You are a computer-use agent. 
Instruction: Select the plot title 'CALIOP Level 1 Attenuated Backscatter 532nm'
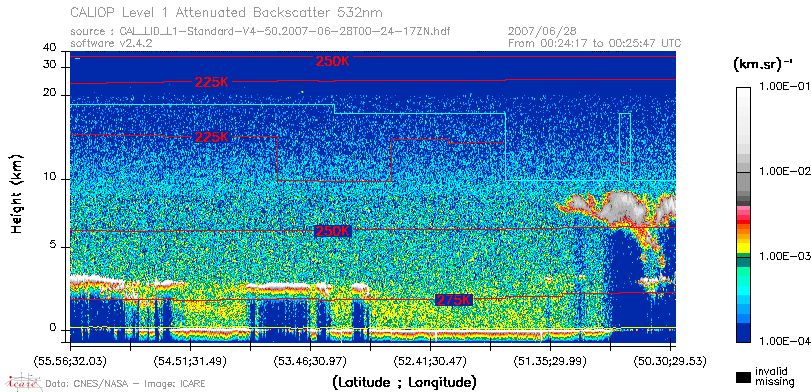click(227, 12)
